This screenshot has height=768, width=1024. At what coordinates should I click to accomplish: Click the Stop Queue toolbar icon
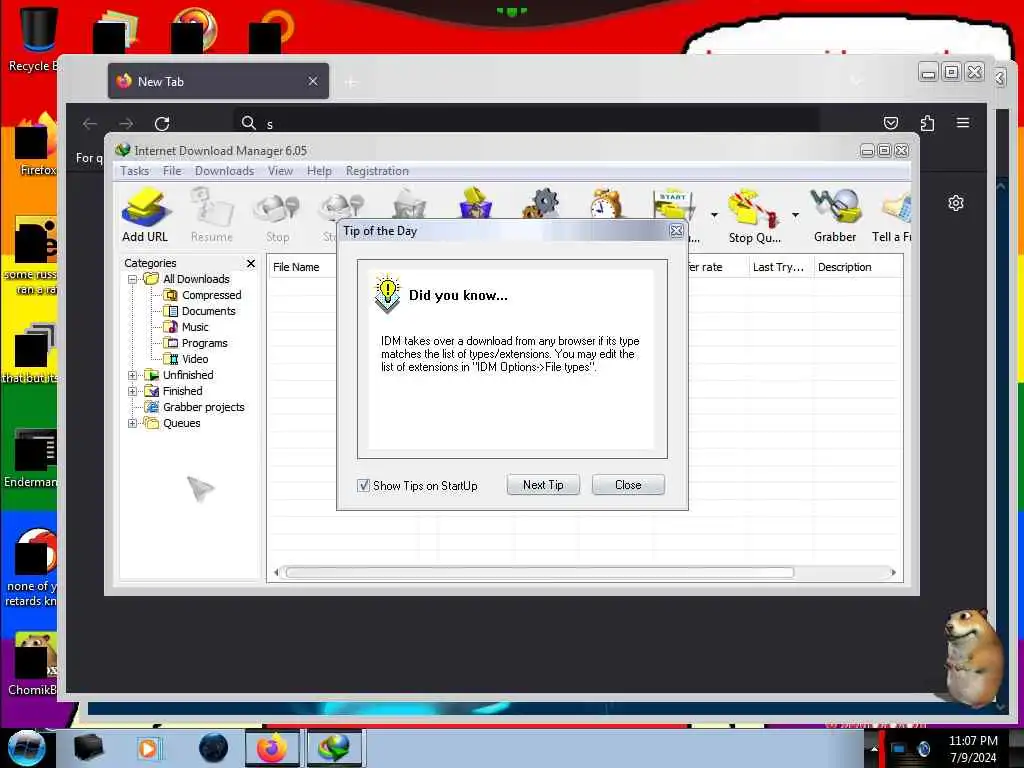pyautogui.click(x=754, y=216)
